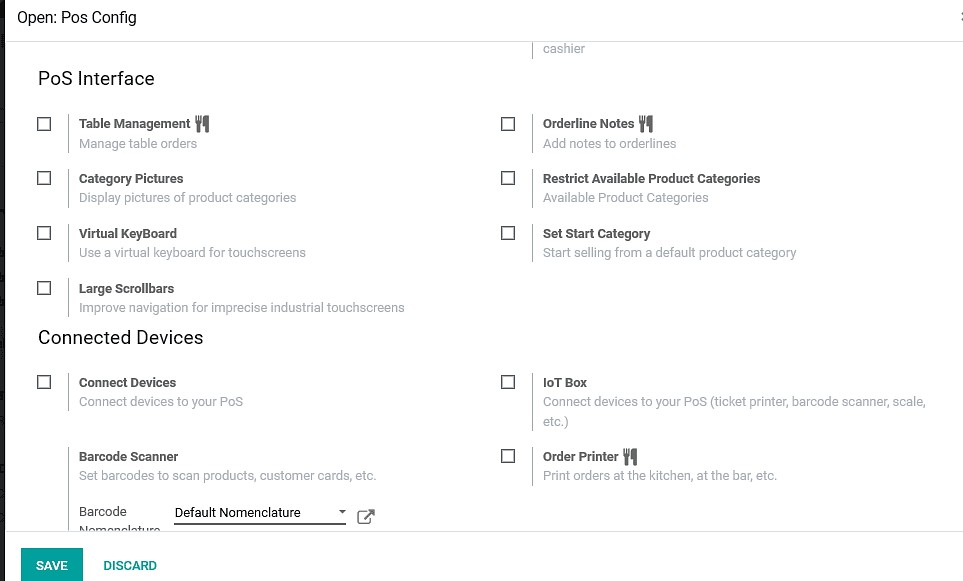
Task: Discard the configuration changes
Action: pyautogui.click(x=130, y=565)
